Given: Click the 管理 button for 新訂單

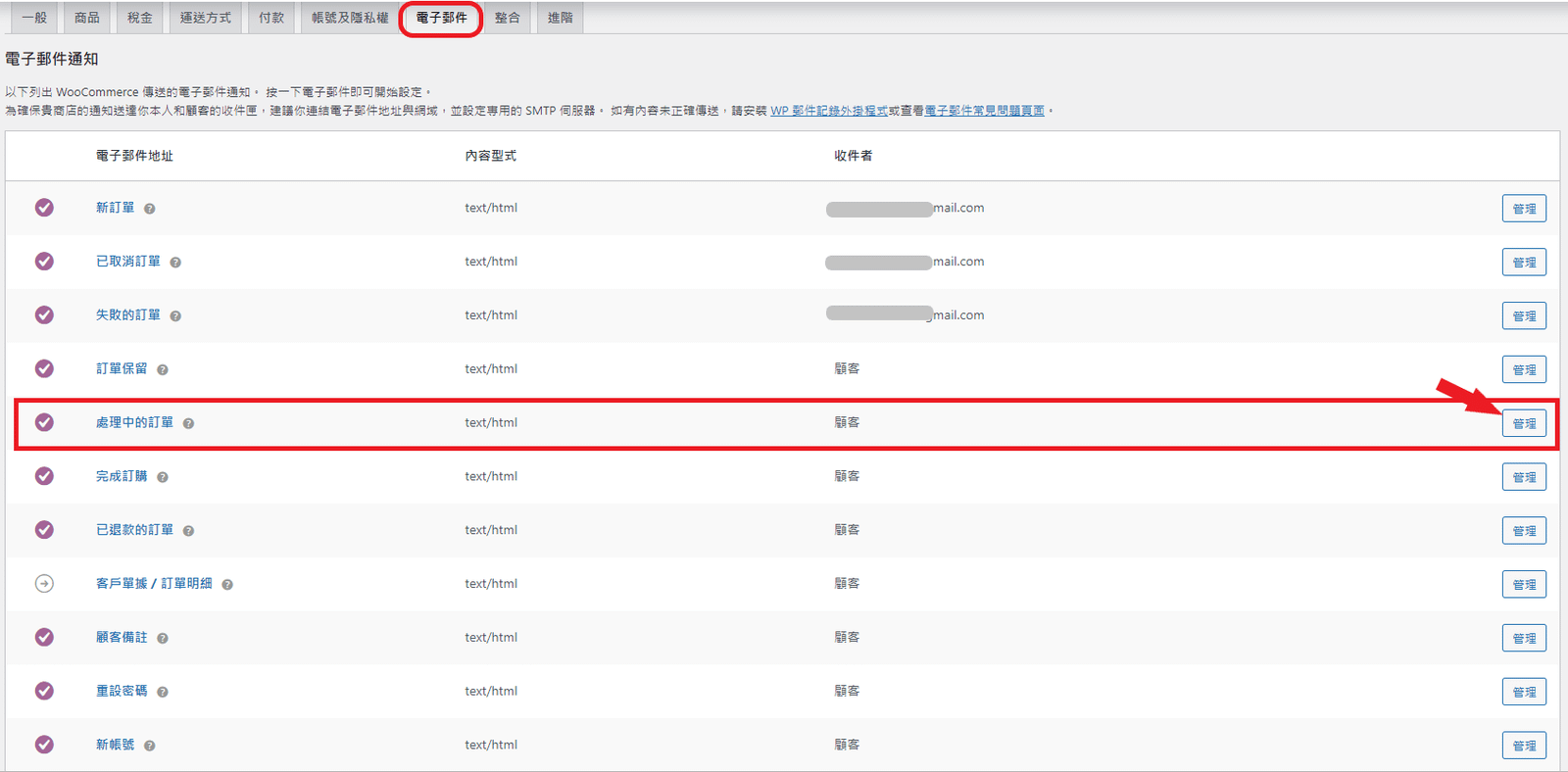Looking at the screenshot, I should [x=1524, y=209].
